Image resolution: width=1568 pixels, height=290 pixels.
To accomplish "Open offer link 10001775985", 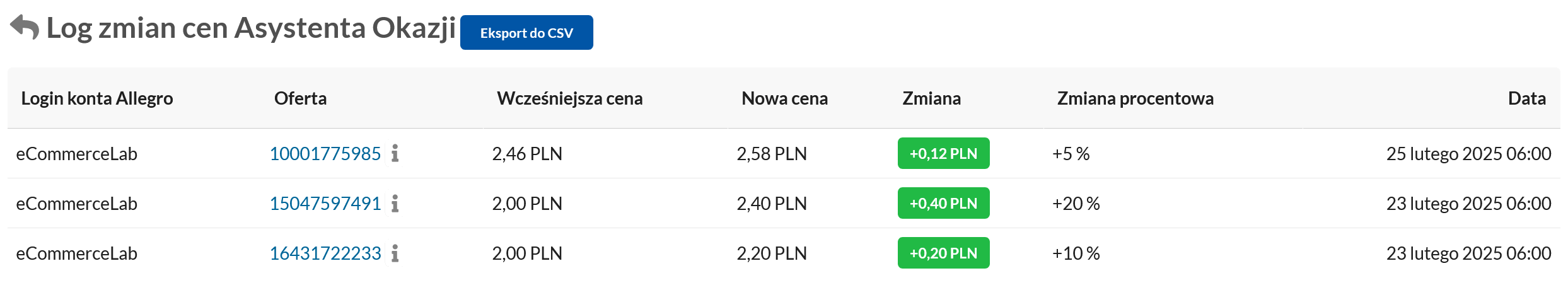I will 325,154.
